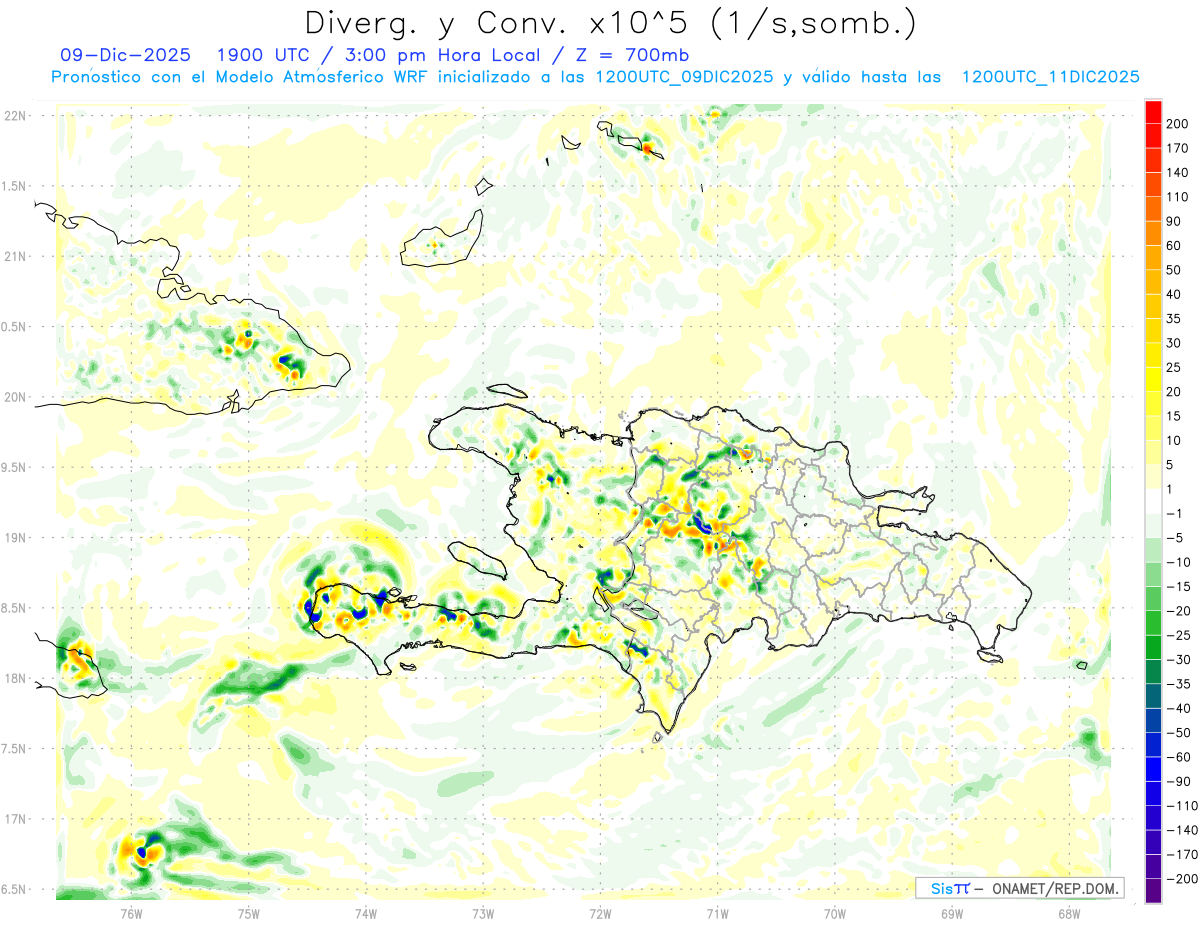Click the positive "35" color scale value
Screen dimensions: 1200x927
(1174, 319)
